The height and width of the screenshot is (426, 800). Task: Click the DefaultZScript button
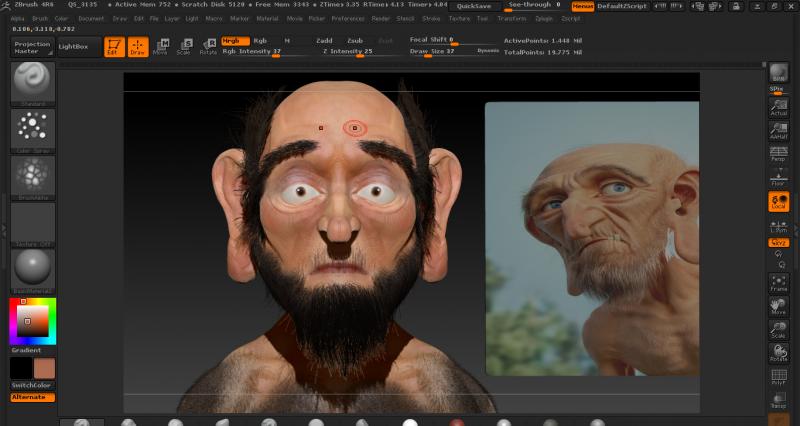tap(622, 7)
